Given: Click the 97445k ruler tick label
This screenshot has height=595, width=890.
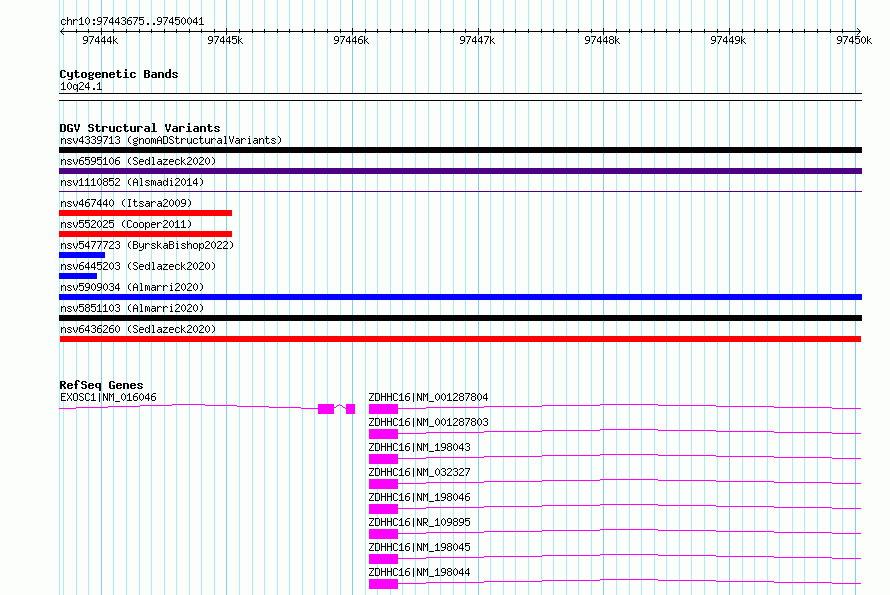Looking at the screenshot, I should [x=225, y=40].
